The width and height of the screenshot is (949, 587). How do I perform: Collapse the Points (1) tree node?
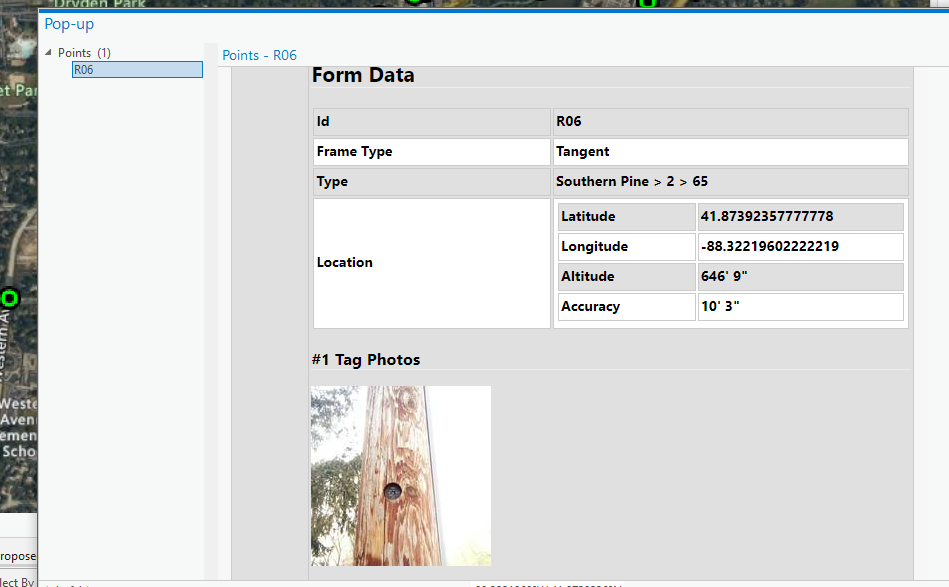(48, 52)
